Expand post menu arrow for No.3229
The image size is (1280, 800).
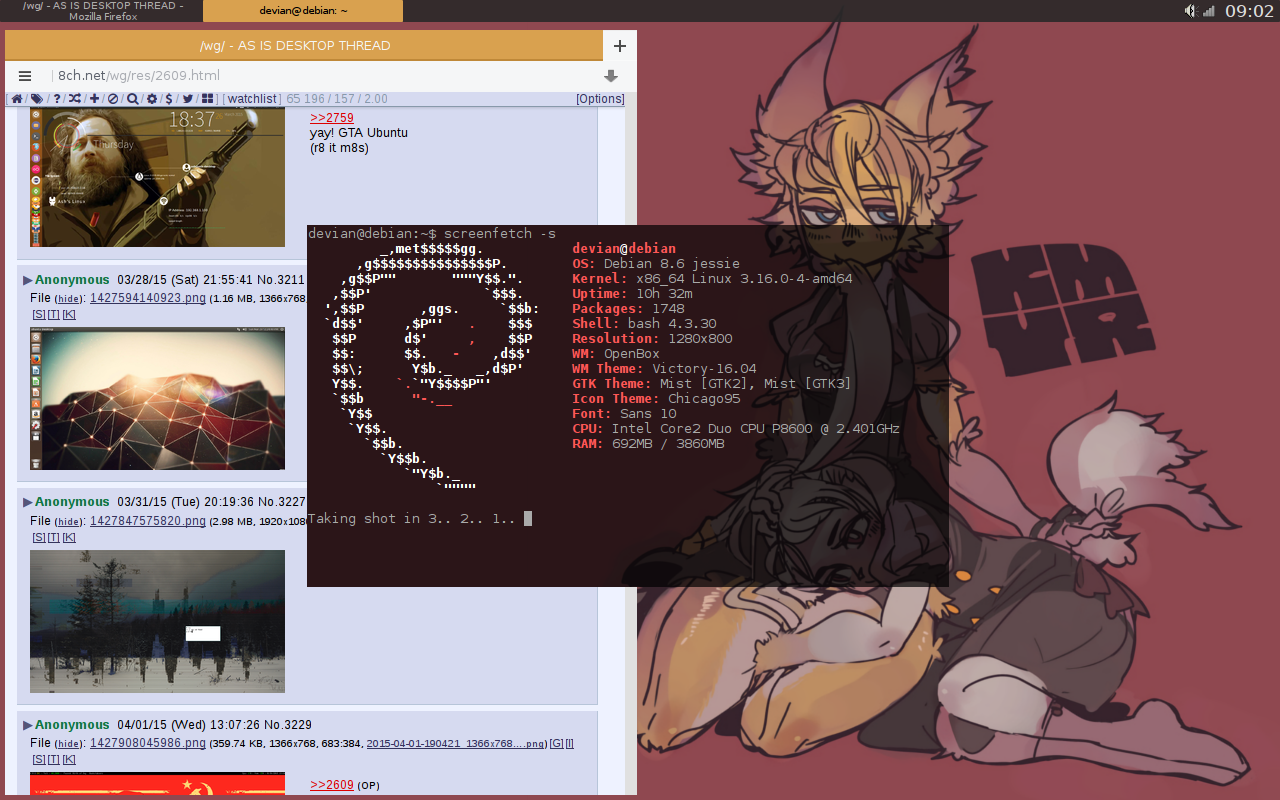[28, 725]
